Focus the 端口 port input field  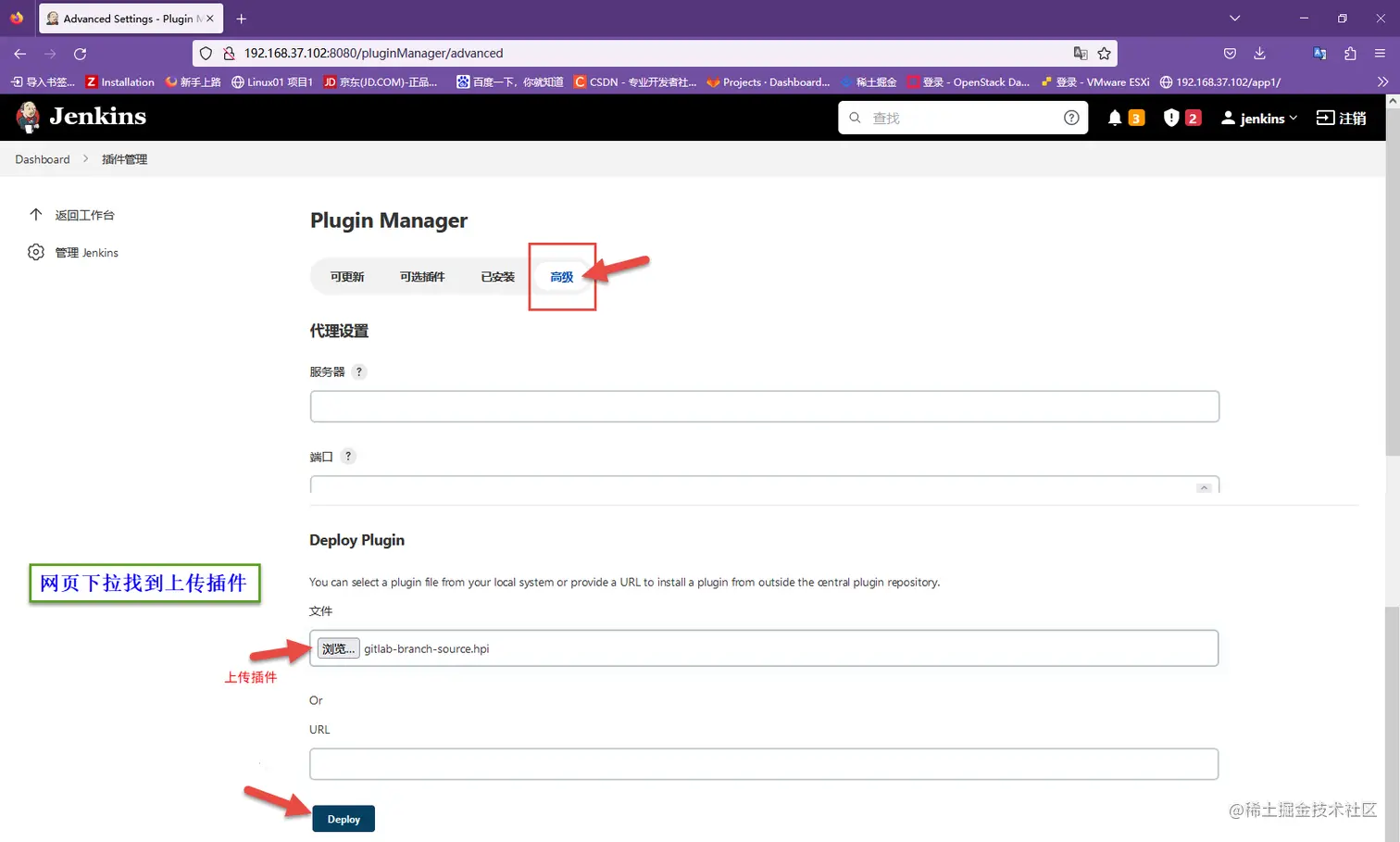tap(764, 484)
